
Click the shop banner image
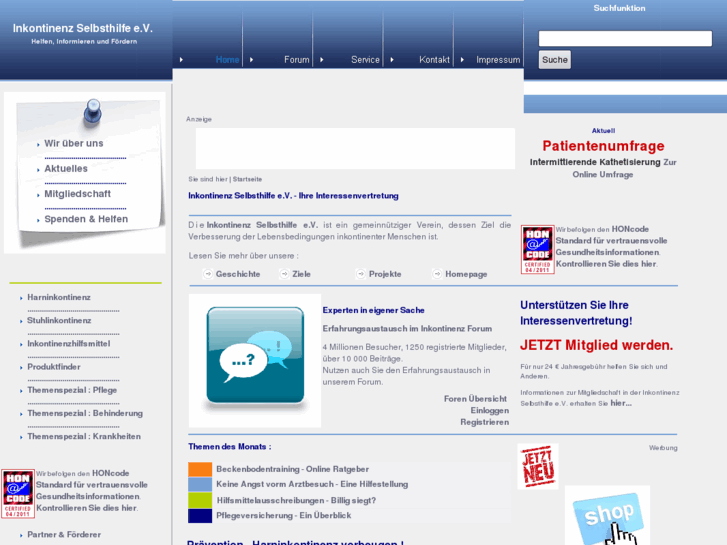click(607, 516)
